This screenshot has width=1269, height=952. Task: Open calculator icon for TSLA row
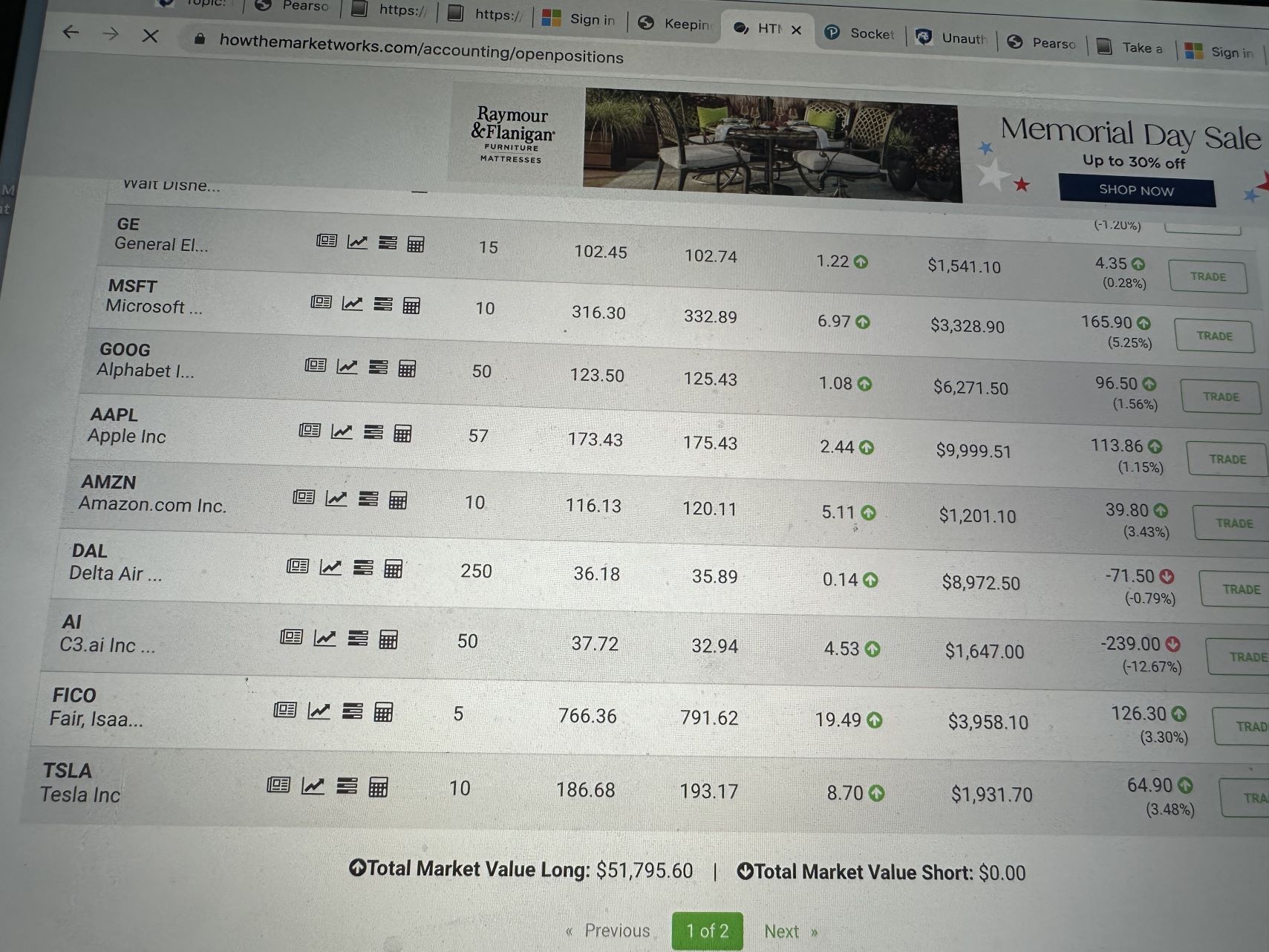pyautogui.click(x=378, y=787)
